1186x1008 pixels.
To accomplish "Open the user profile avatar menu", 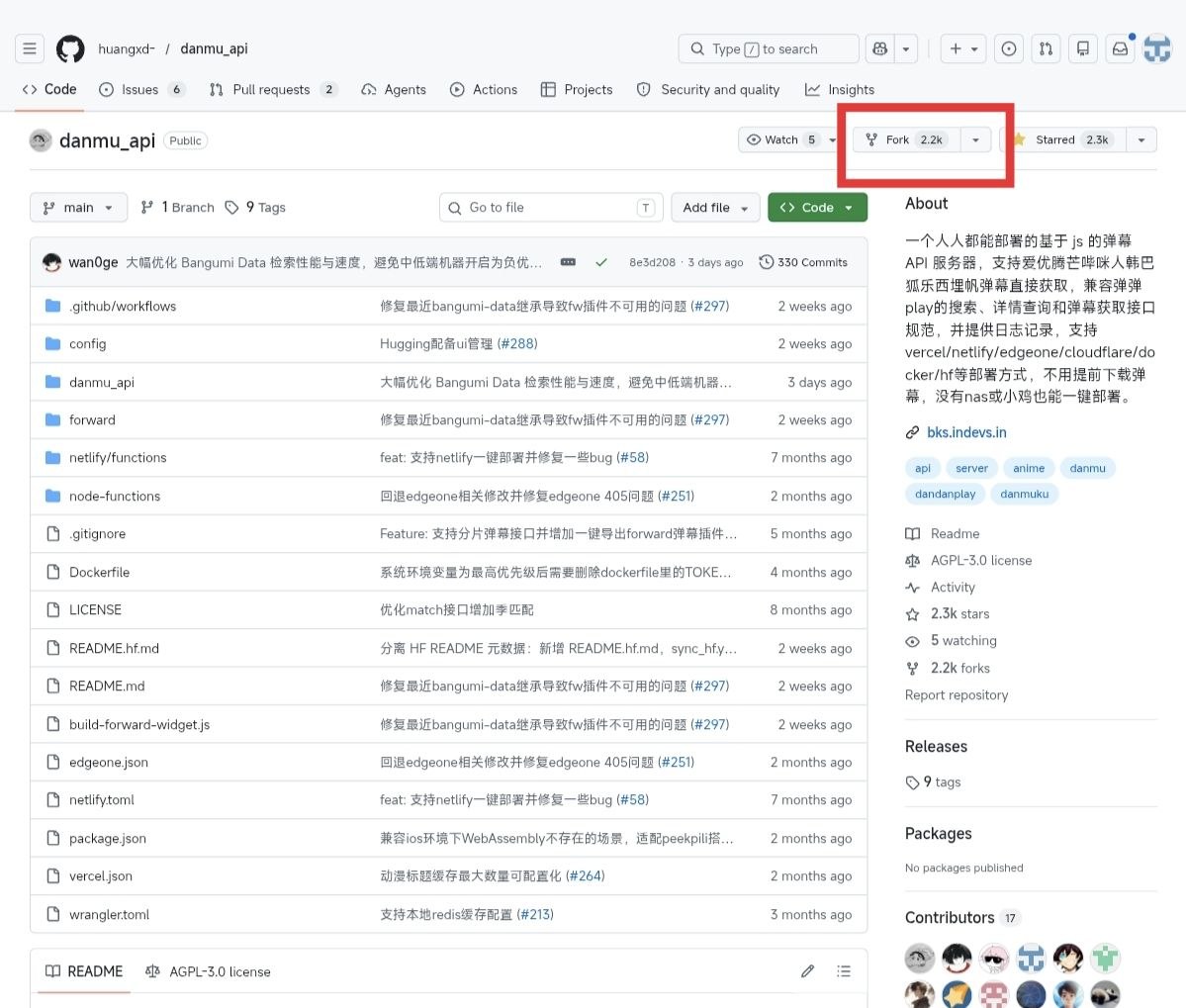I will coord(1157,49).
